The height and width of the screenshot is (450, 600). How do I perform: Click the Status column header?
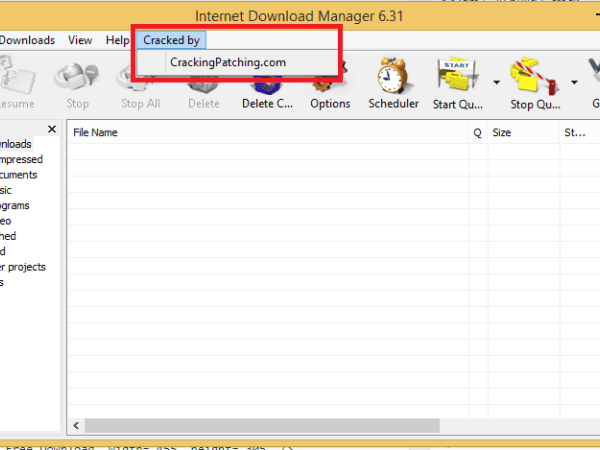[579, 132]
